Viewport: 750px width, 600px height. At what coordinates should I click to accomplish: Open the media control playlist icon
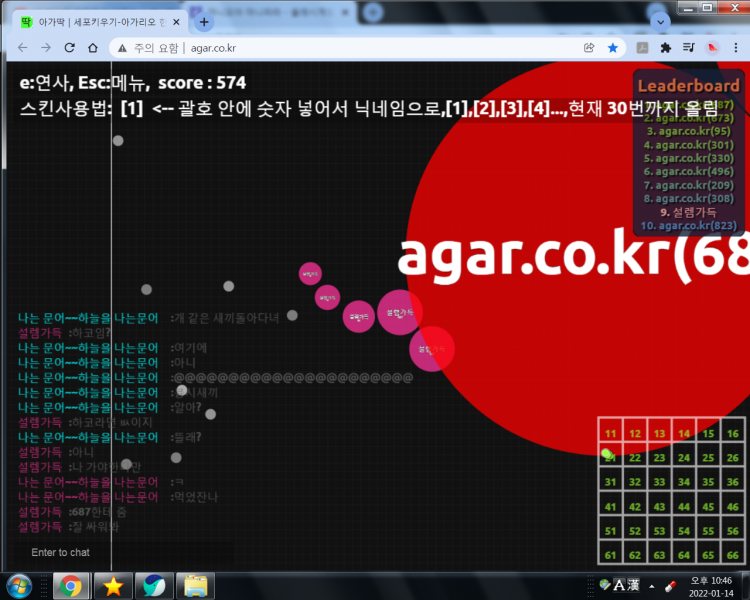689,48
